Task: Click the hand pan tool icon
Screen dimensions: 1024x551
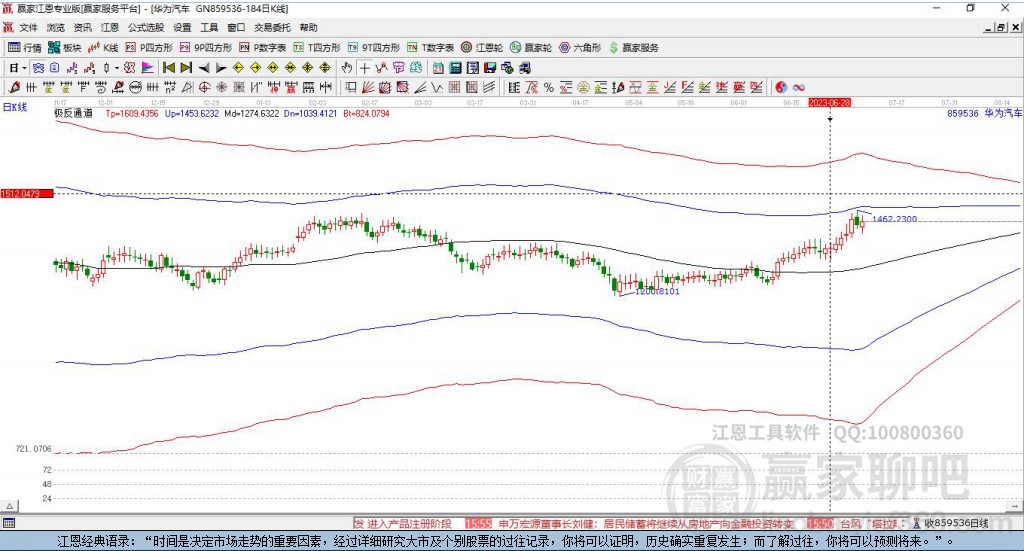Action: click(x=347, y=68)
